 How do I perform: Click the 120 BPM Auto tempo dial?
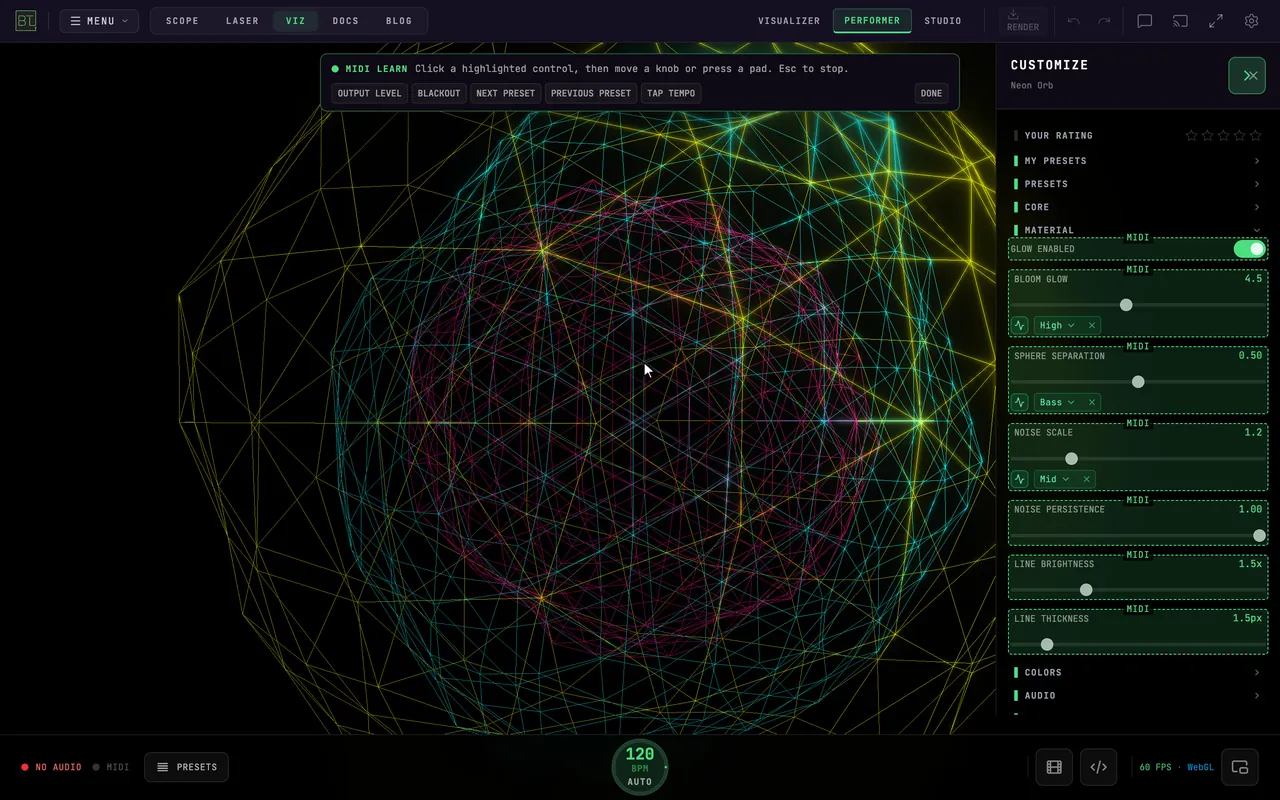tap(640, 767)
